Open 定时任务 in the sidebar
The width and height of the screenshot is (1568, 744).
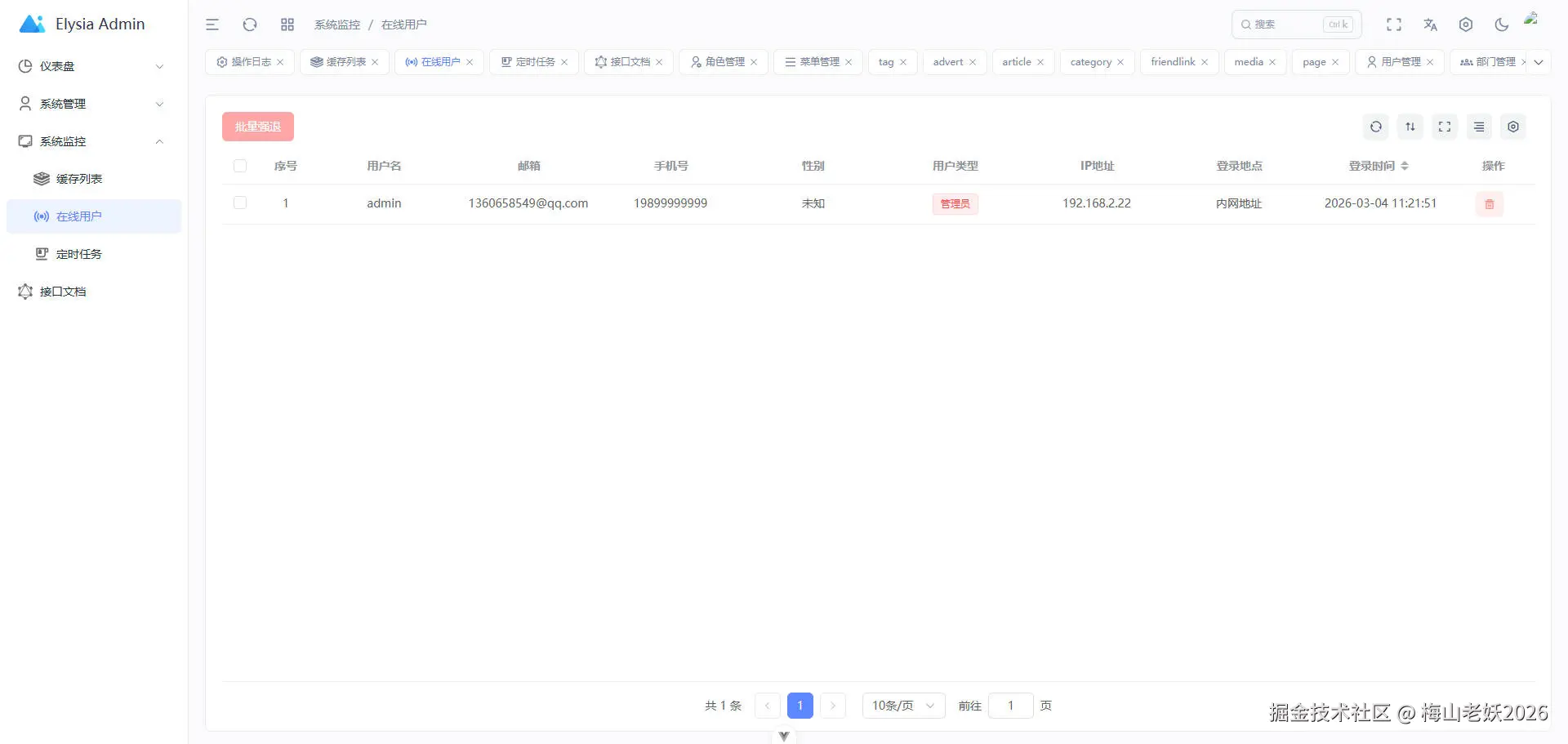coord(94,254)
